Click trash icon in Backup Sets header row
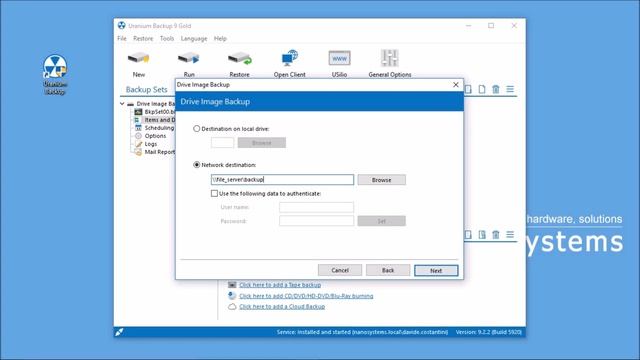Screen dimensions: 640x360 [x=496, y=89]
